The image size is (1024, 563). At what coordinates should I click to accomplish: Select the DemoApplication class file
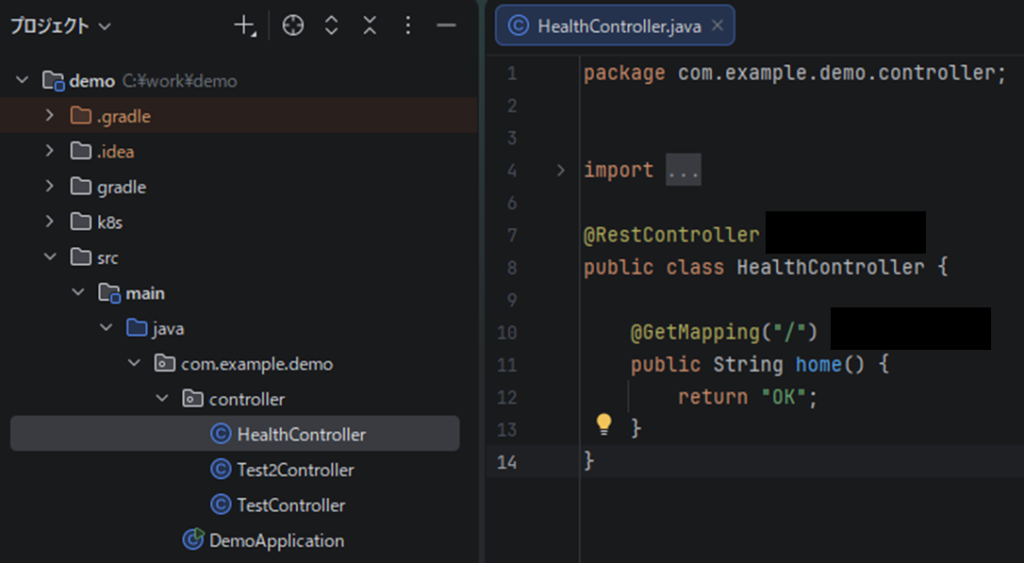[275, 541]
